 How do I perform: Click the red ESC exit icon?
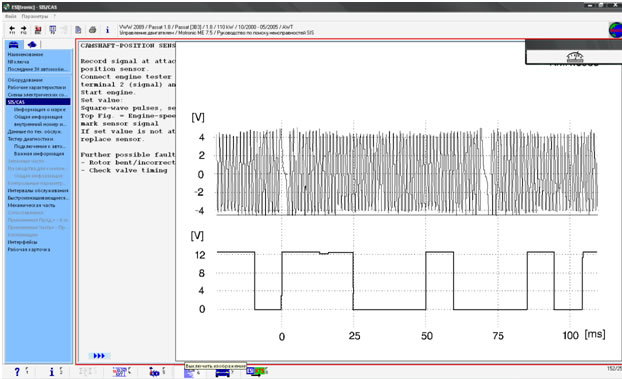click(x=38, y=30)
